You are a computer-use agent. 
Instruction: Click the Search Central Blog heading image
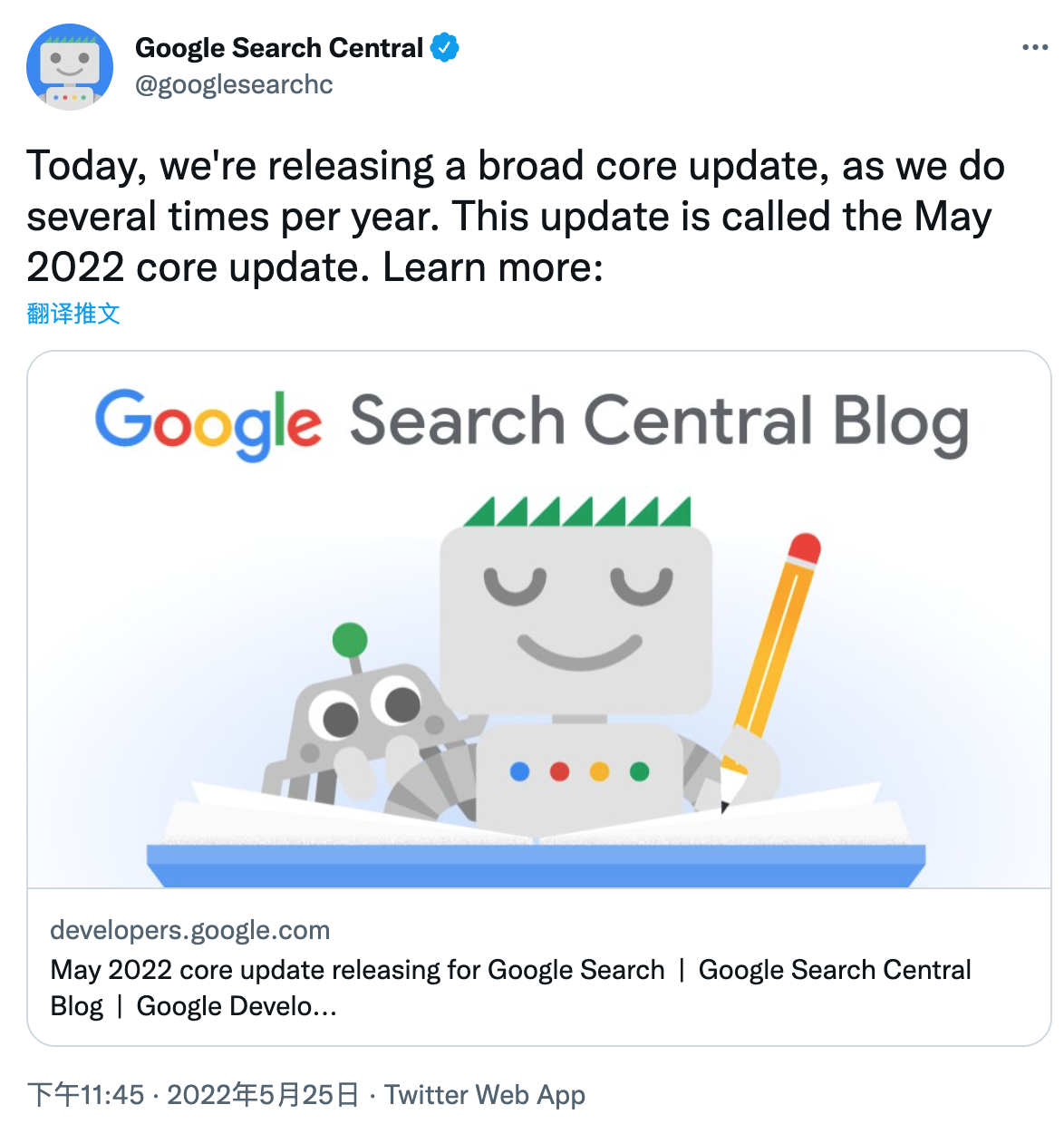click(x=659, y=422)
